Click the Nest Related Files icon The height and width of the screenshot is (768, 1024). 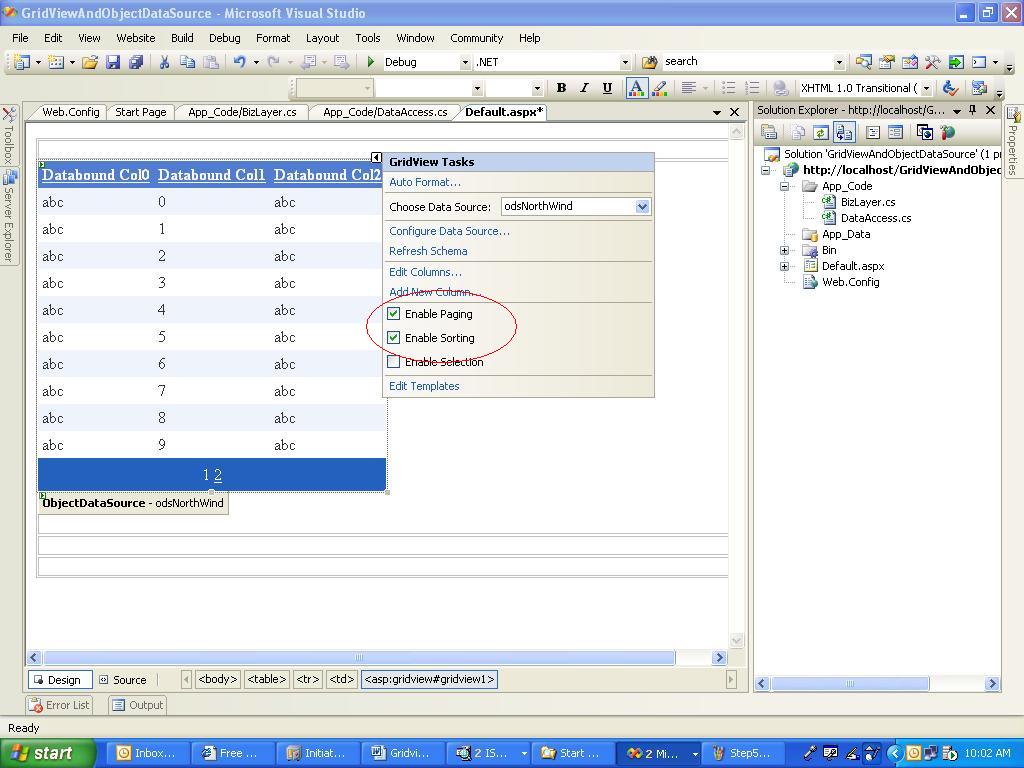point(844,133)
